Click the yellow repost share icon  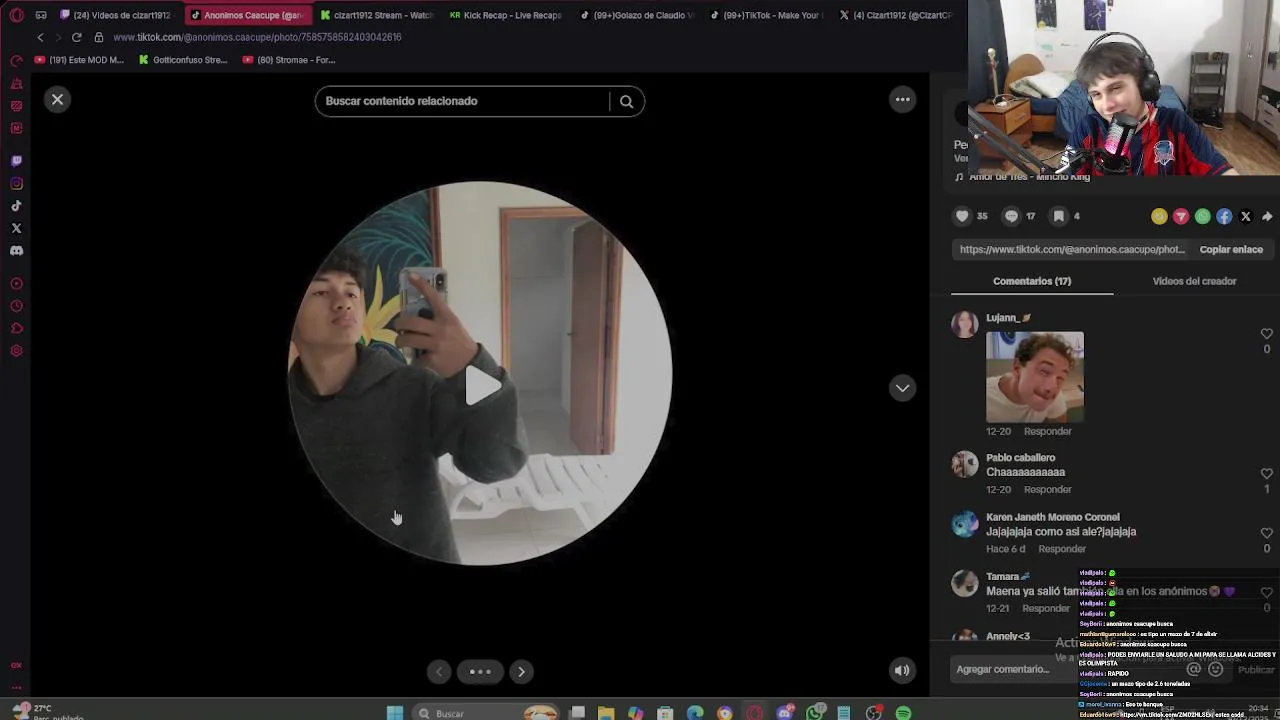tap(1159, 216)
